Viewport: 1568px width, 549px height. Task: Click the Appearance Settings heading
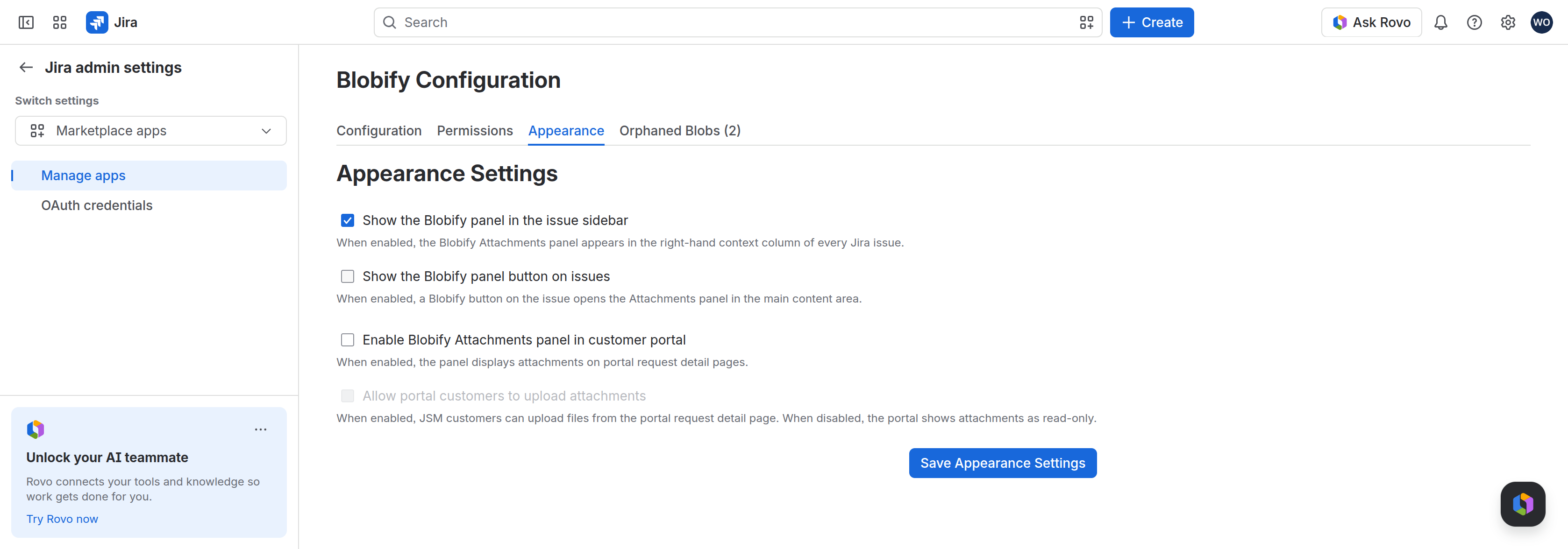(x=447, y=174)
